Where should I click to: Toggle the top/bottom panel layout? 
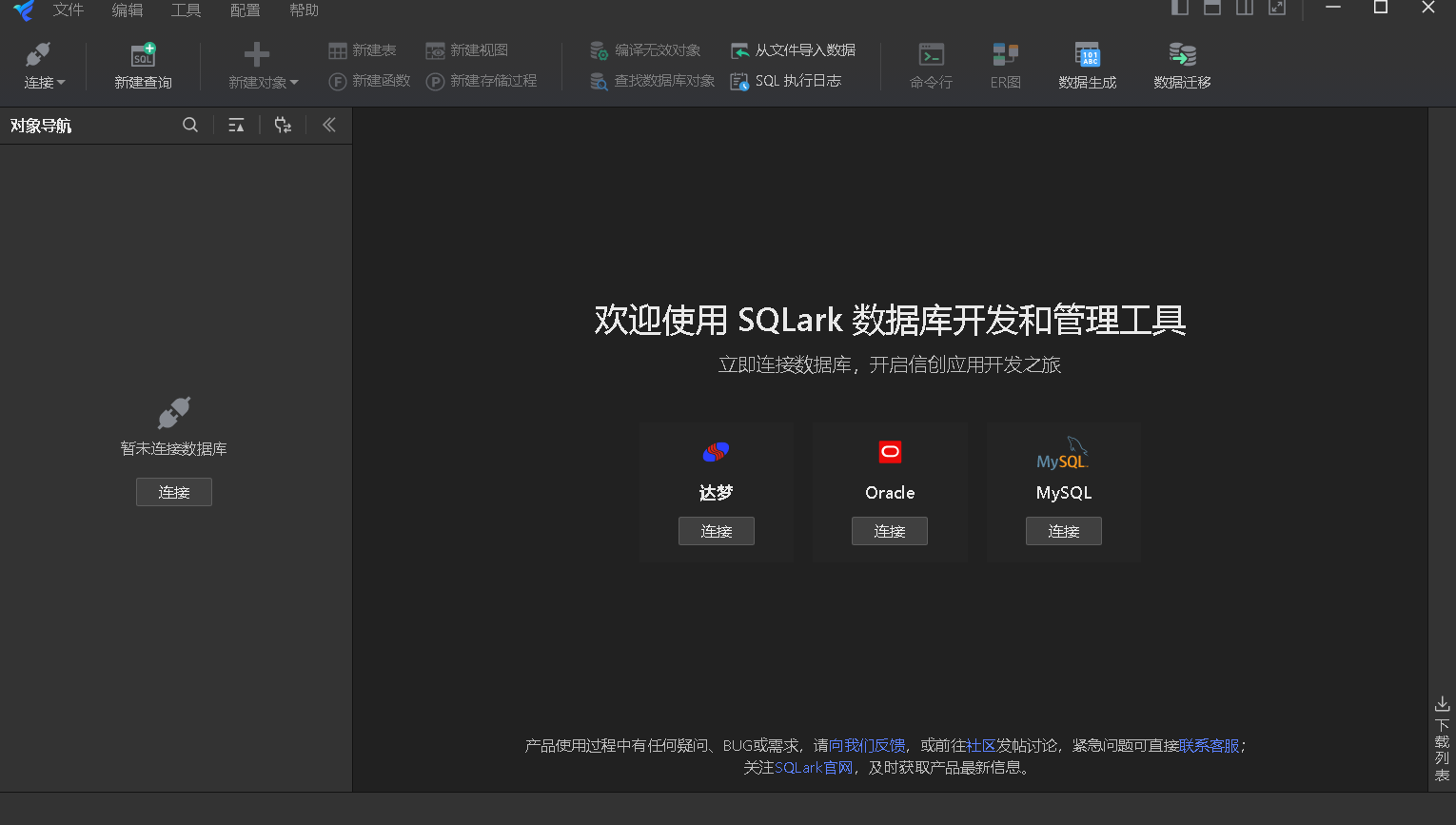point(1212,8)
